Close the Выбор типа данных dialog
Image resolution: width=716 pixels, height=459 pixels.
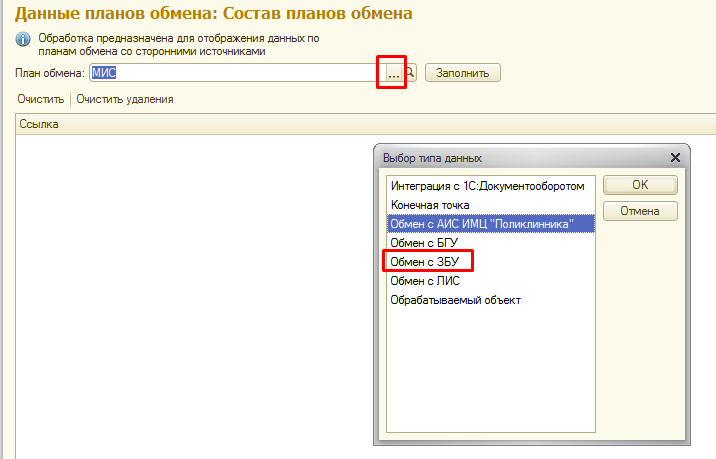(675, 158)
